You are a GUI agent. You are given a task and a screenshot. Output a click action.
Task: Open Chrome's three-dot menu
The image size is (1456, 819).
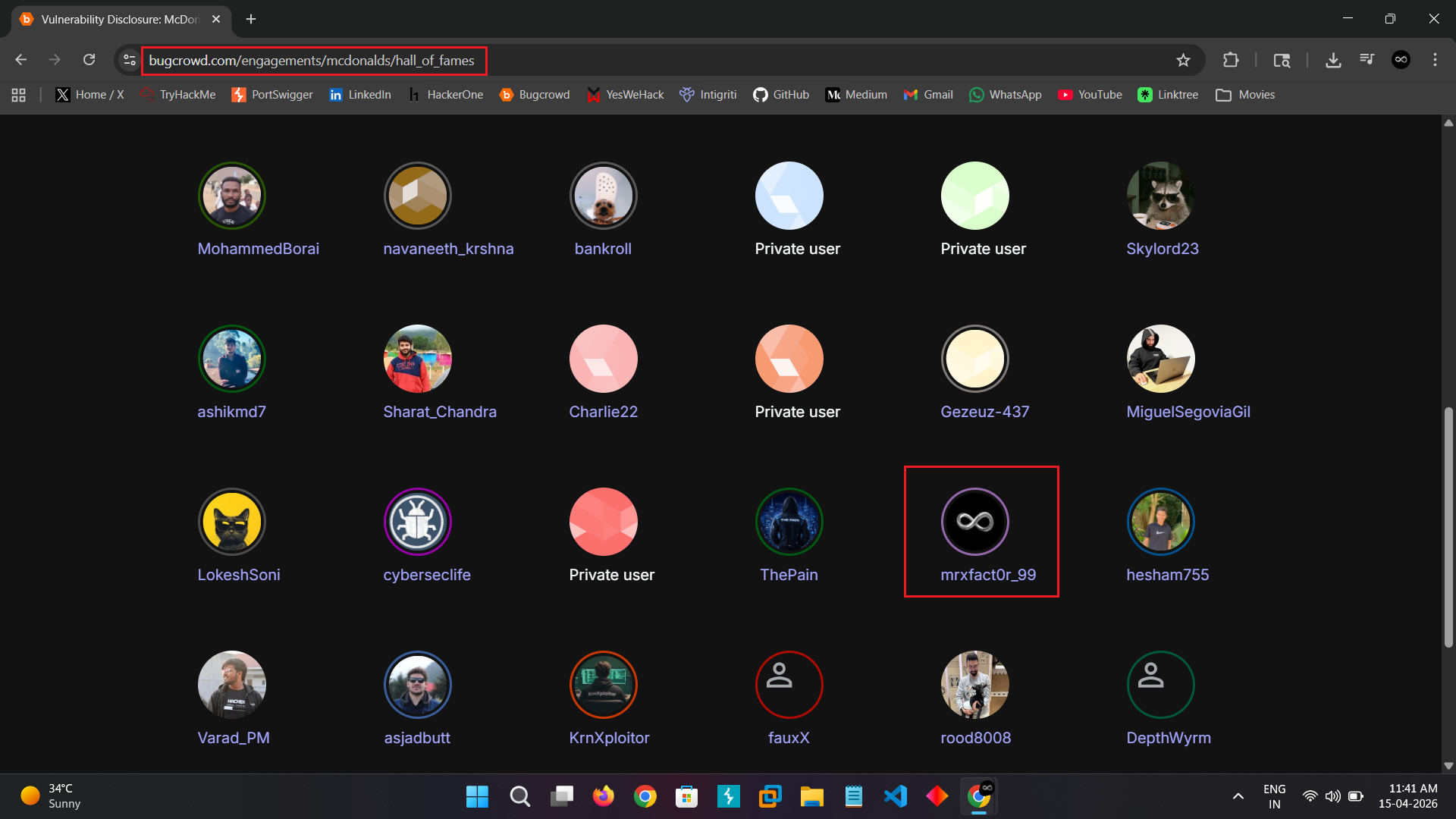(x=1435, y=60)
